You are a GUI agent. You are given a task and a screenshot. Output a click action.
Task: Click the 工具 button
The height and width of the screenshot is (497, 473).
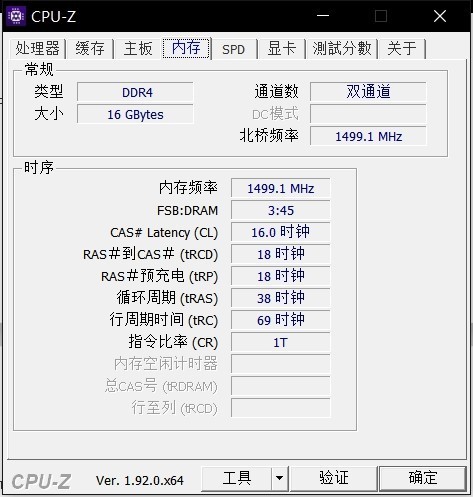[x=237, y=479]
